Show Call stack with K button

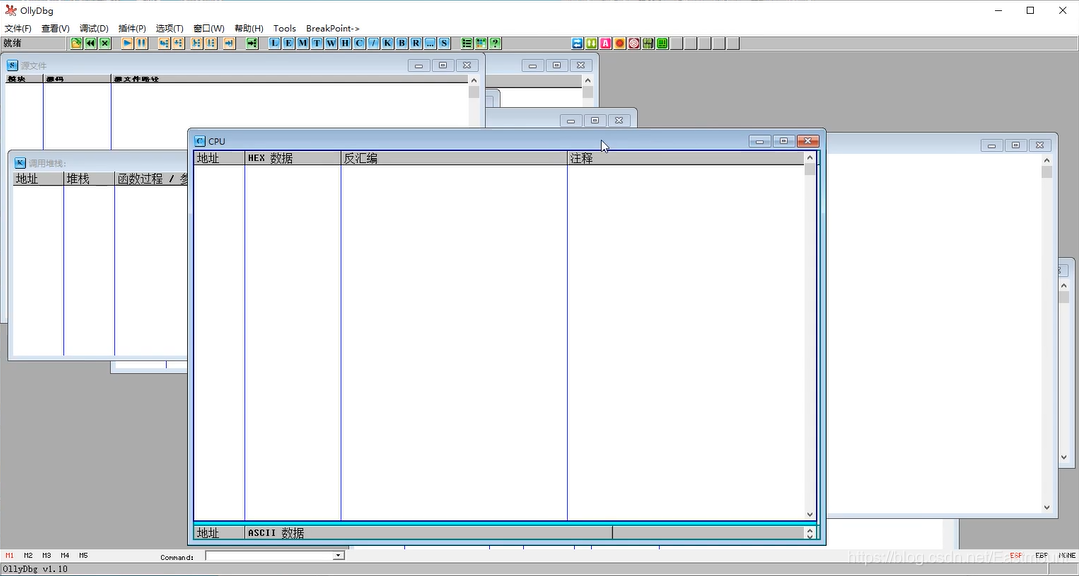(x=387, y=43)
